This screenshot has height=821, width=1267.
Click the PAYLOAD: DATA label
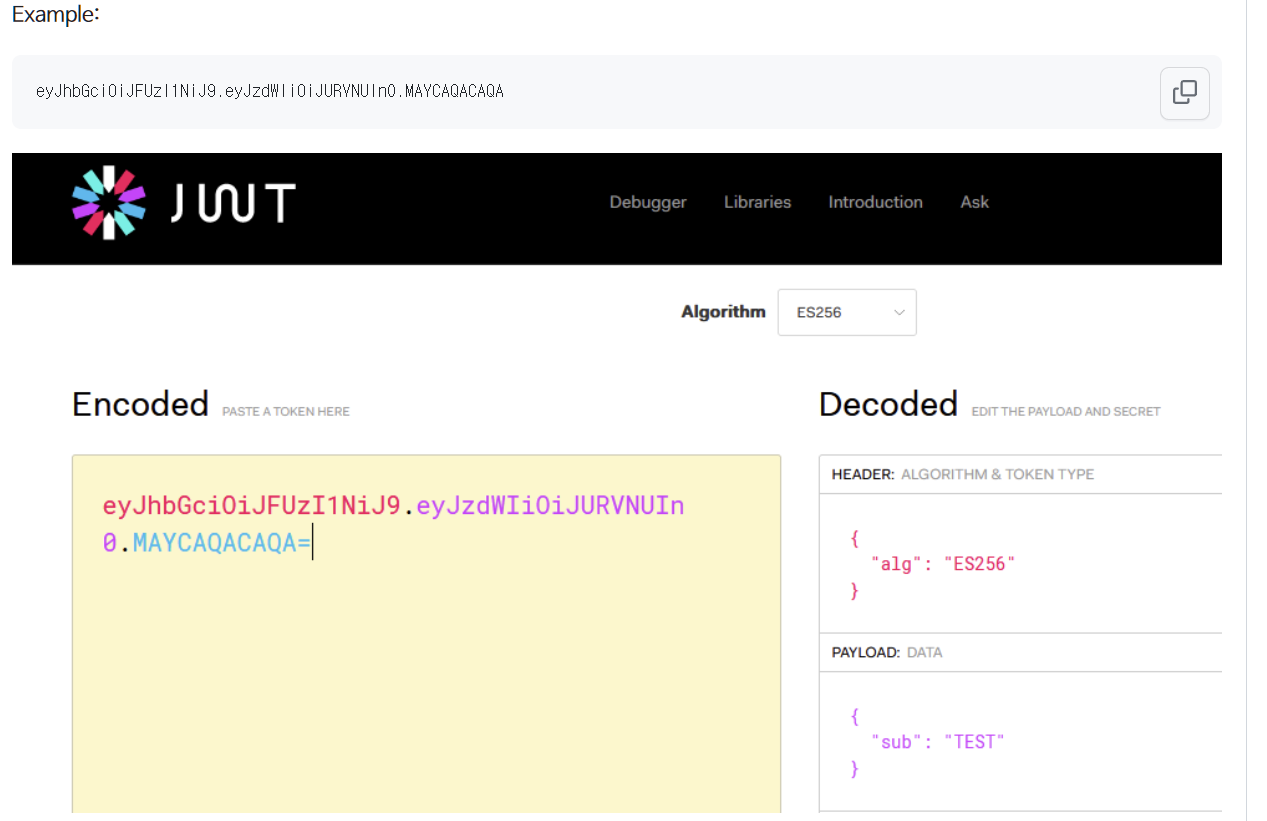886,652
